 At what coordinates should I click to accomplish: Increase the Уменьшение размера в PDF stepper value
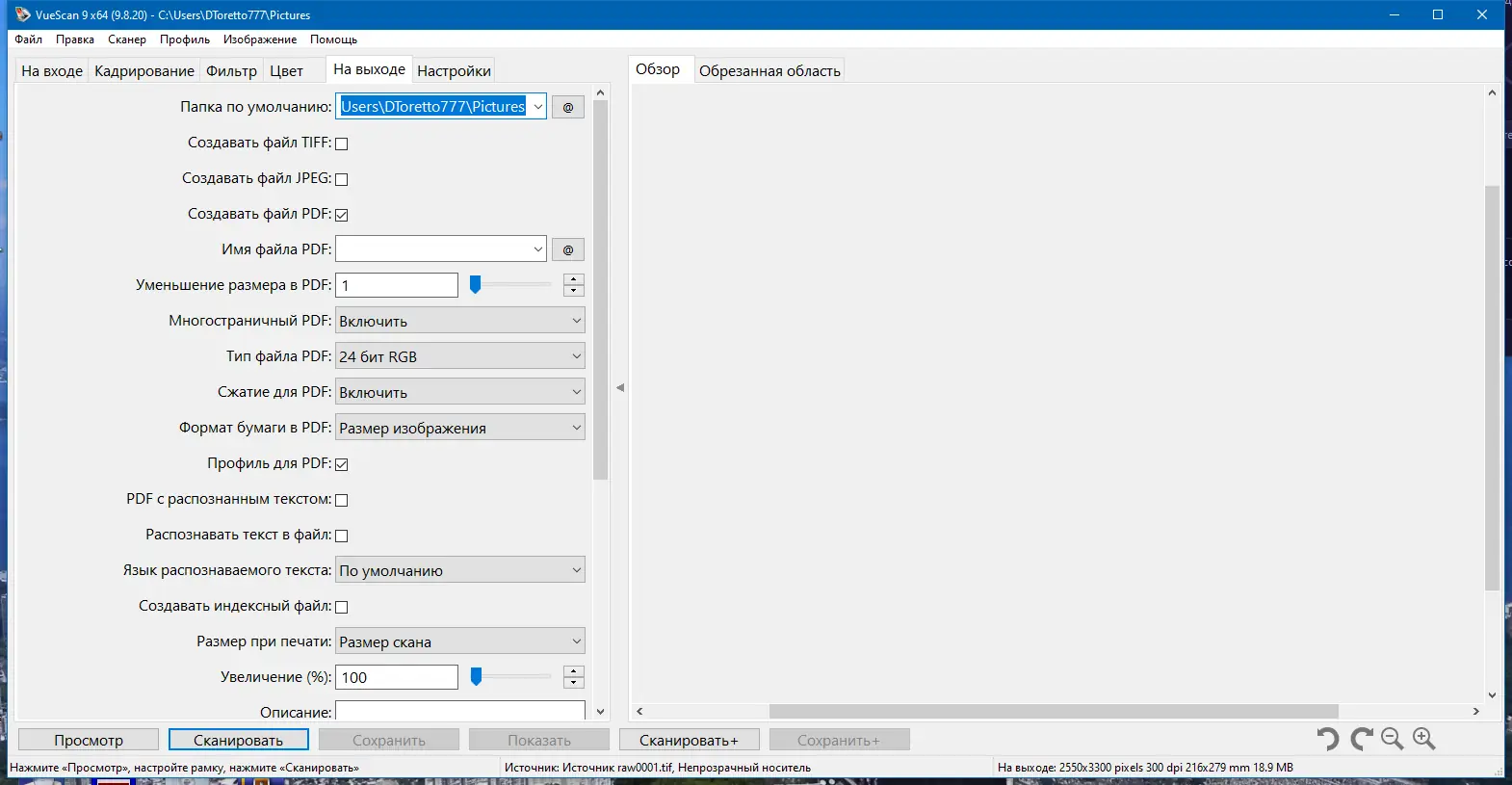click(x=574, y=279)
